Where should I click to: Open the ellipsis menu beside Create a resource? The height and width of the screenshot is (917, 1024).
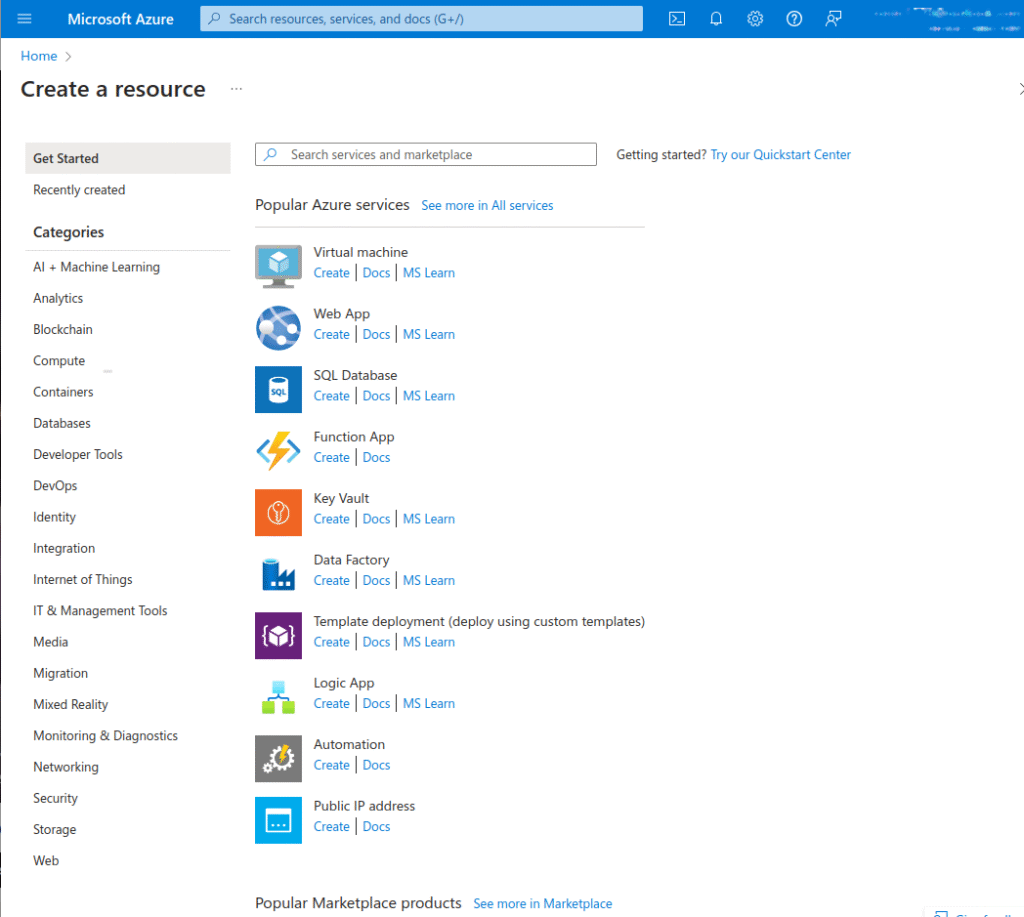pos(236,89)
